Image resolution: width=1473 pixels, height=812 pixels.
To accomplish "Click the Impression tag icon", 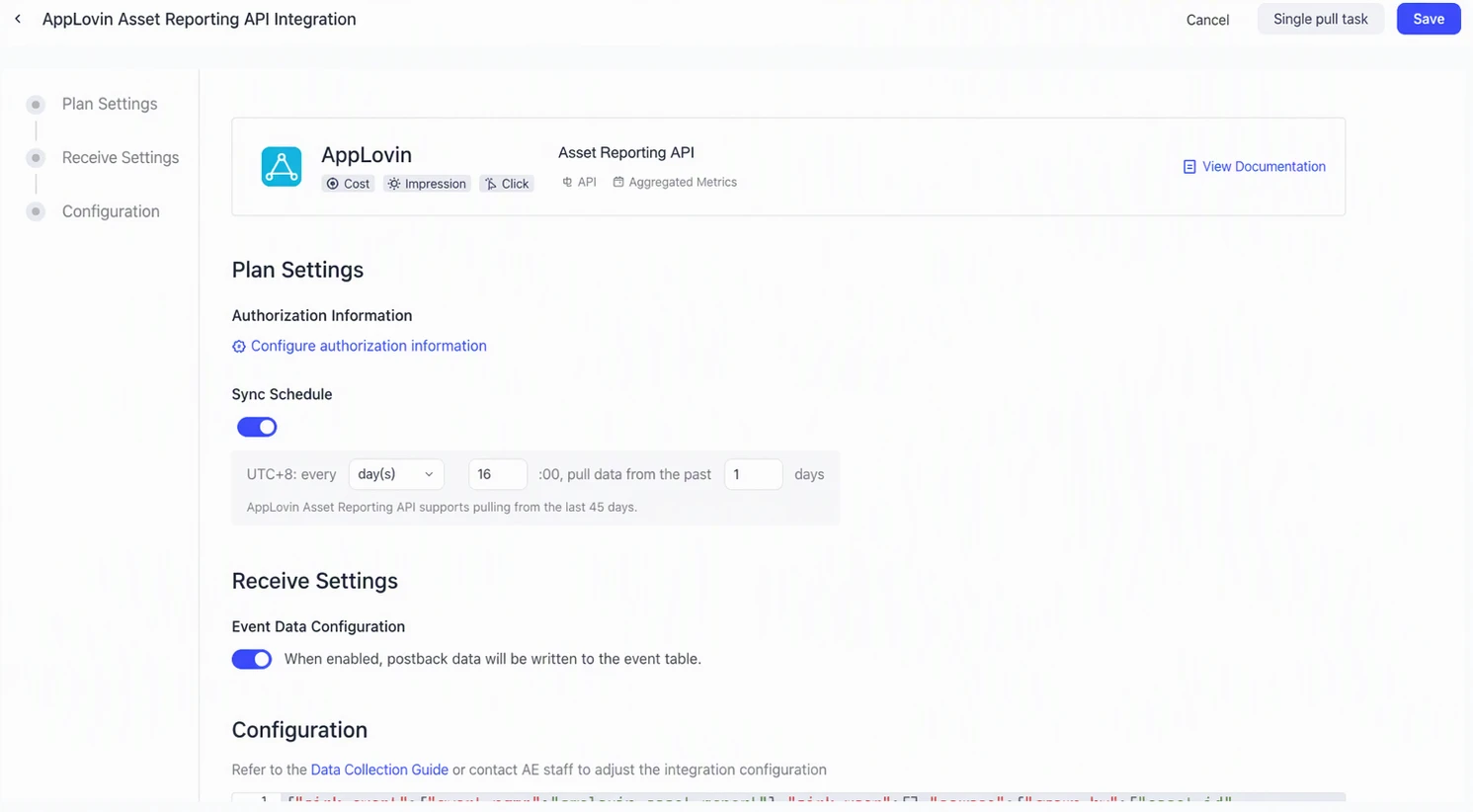I will pos(394,184).
